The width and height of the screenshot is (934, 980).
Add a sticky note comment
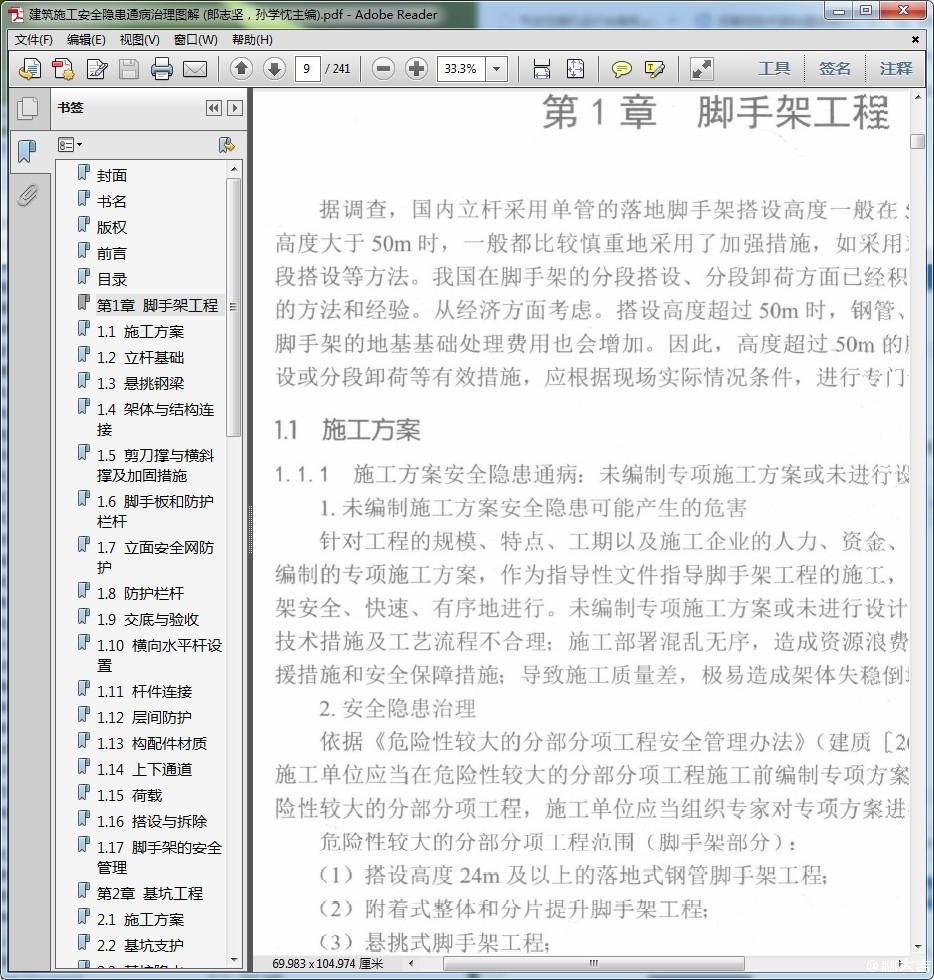coord(622,69)
